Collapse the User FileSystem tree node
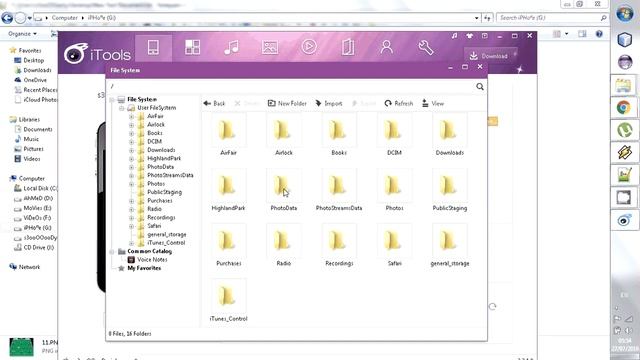Screen dimensions: 640x360 click(x=121, y=108)
